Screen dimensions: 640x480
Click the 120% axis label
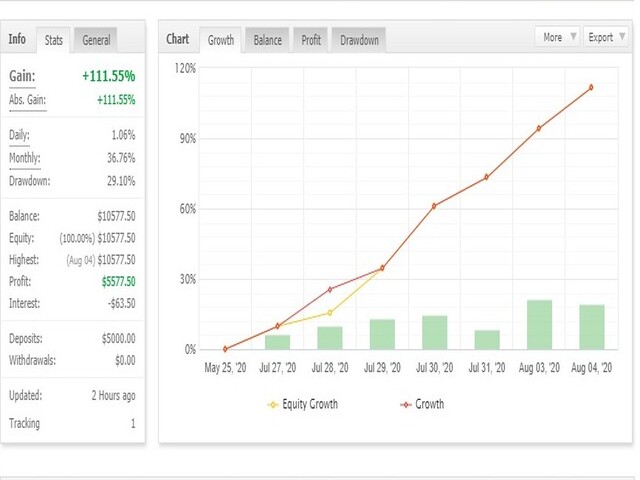tap(185, 68)
